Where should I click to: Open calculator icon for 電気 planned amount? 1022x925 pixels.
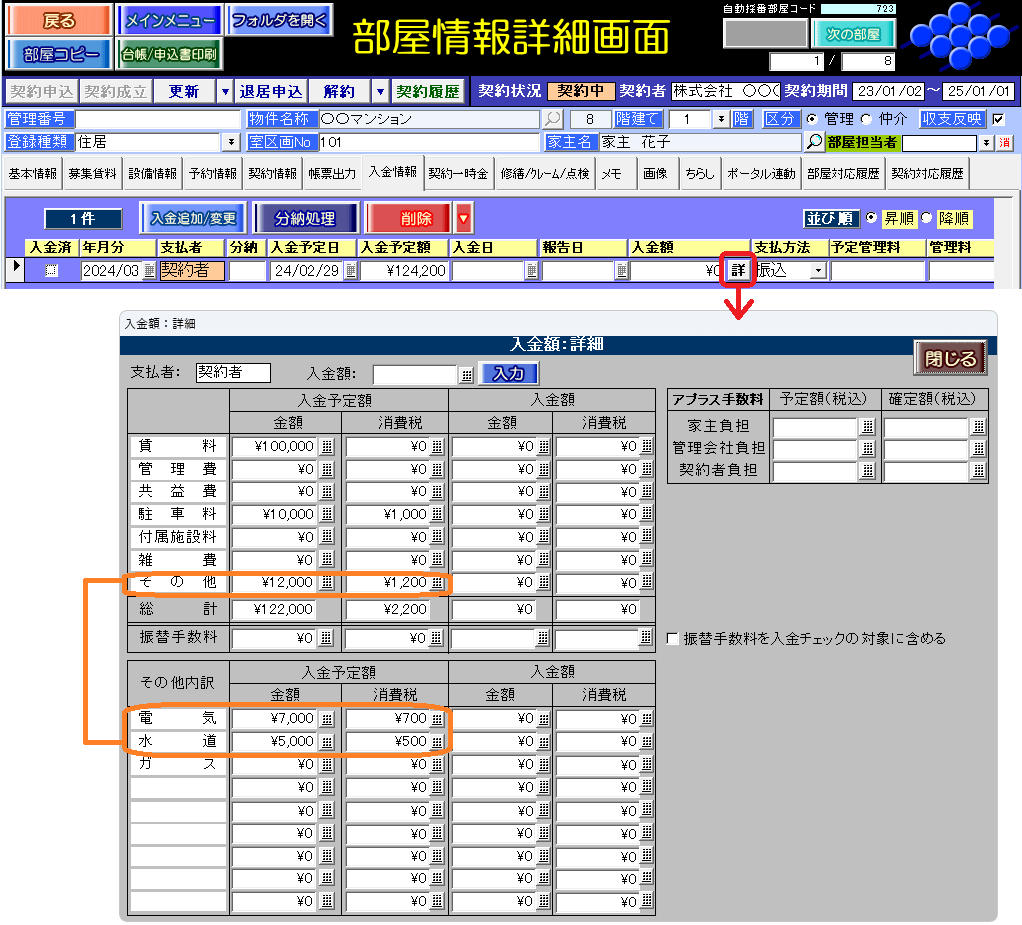327,719
